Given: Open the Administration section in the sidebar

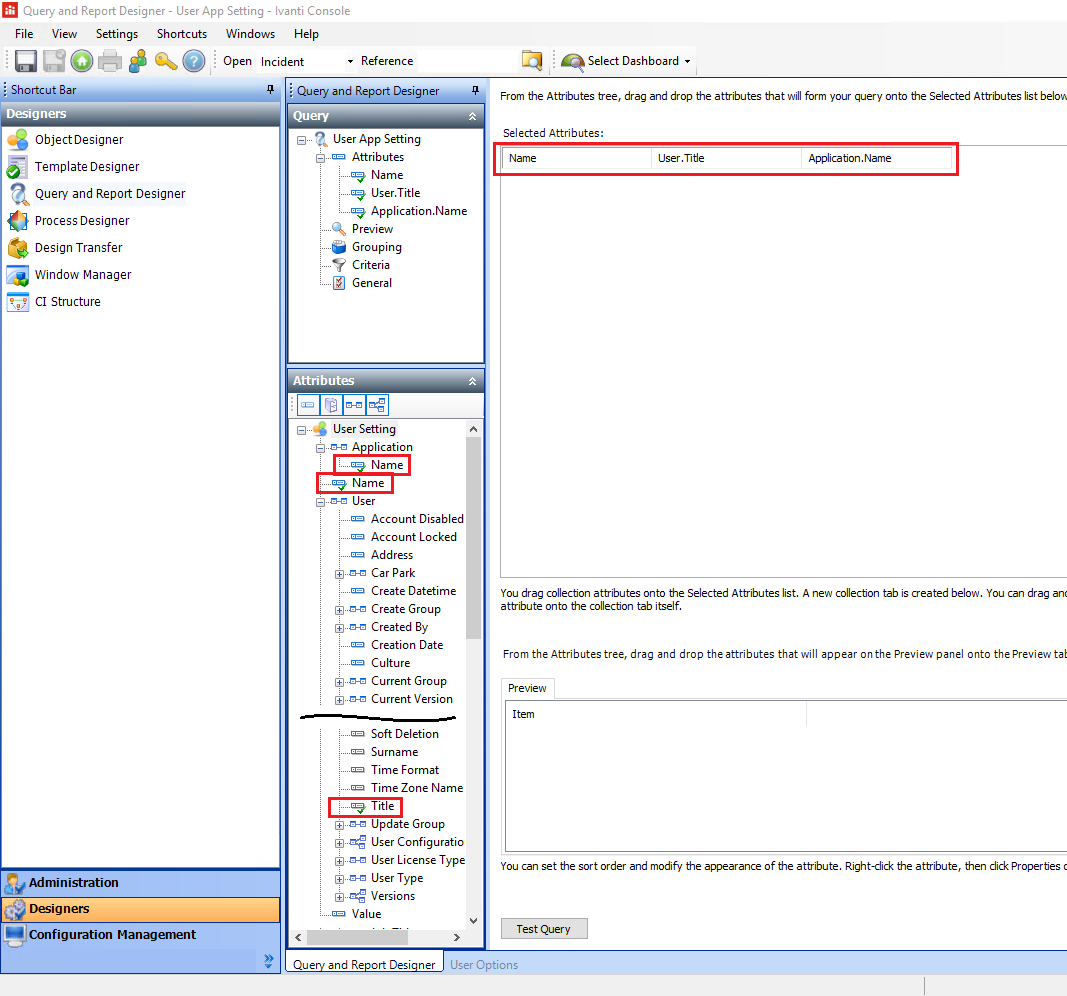Looking at the screenshot, I should coord(74,883).
